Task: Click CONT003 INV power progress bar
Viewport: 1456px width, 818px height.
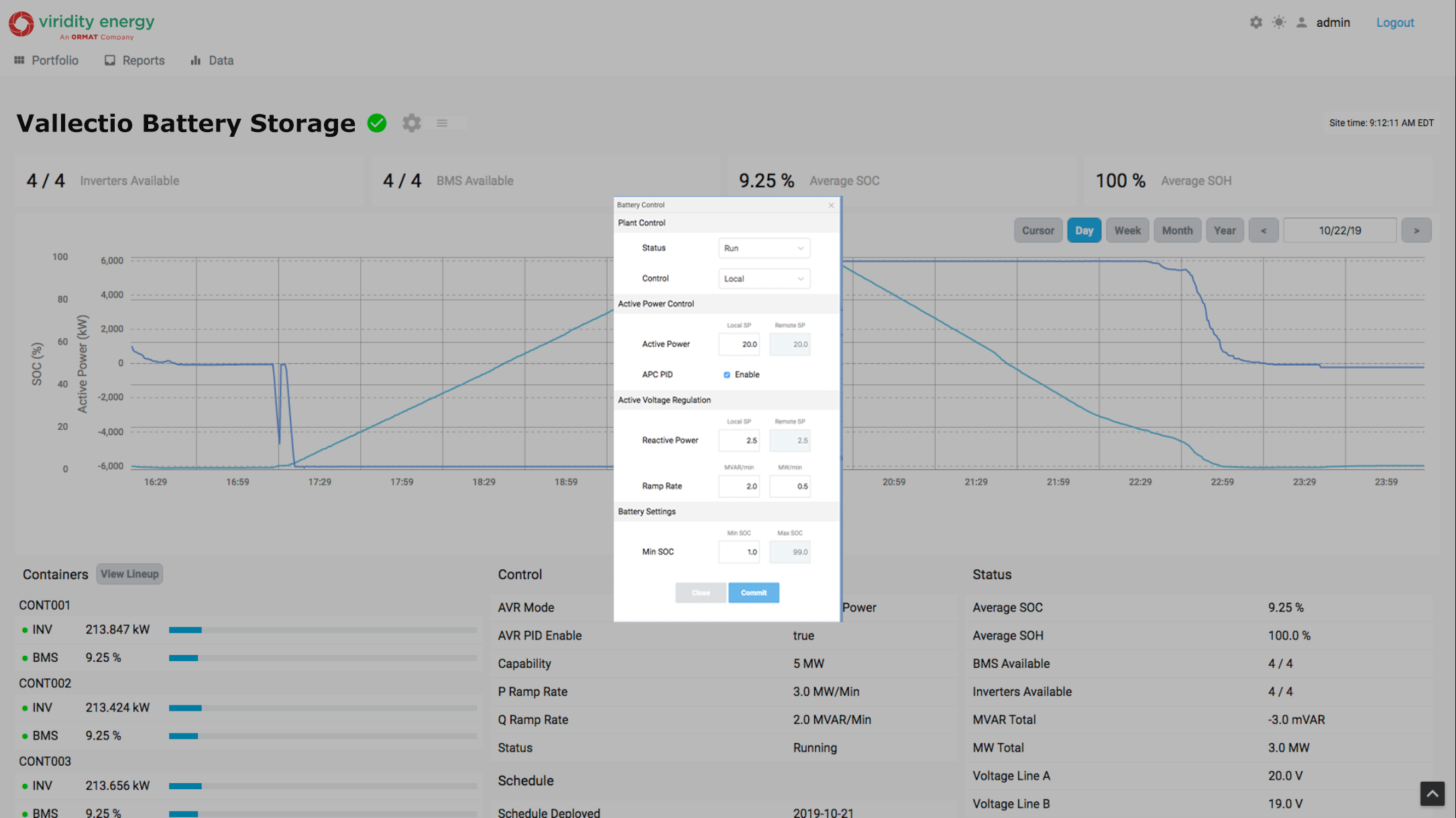Action: point(323,785)
